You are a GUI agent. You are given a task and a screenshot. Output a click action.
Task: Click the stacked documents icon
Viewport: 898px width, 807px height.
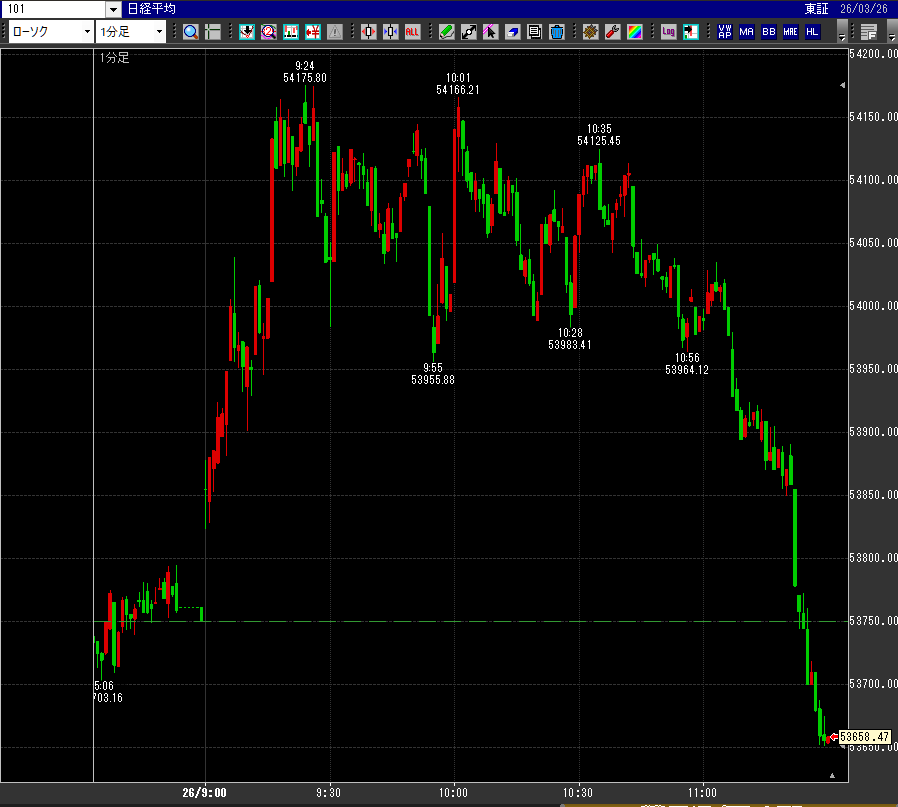point(534,32)
